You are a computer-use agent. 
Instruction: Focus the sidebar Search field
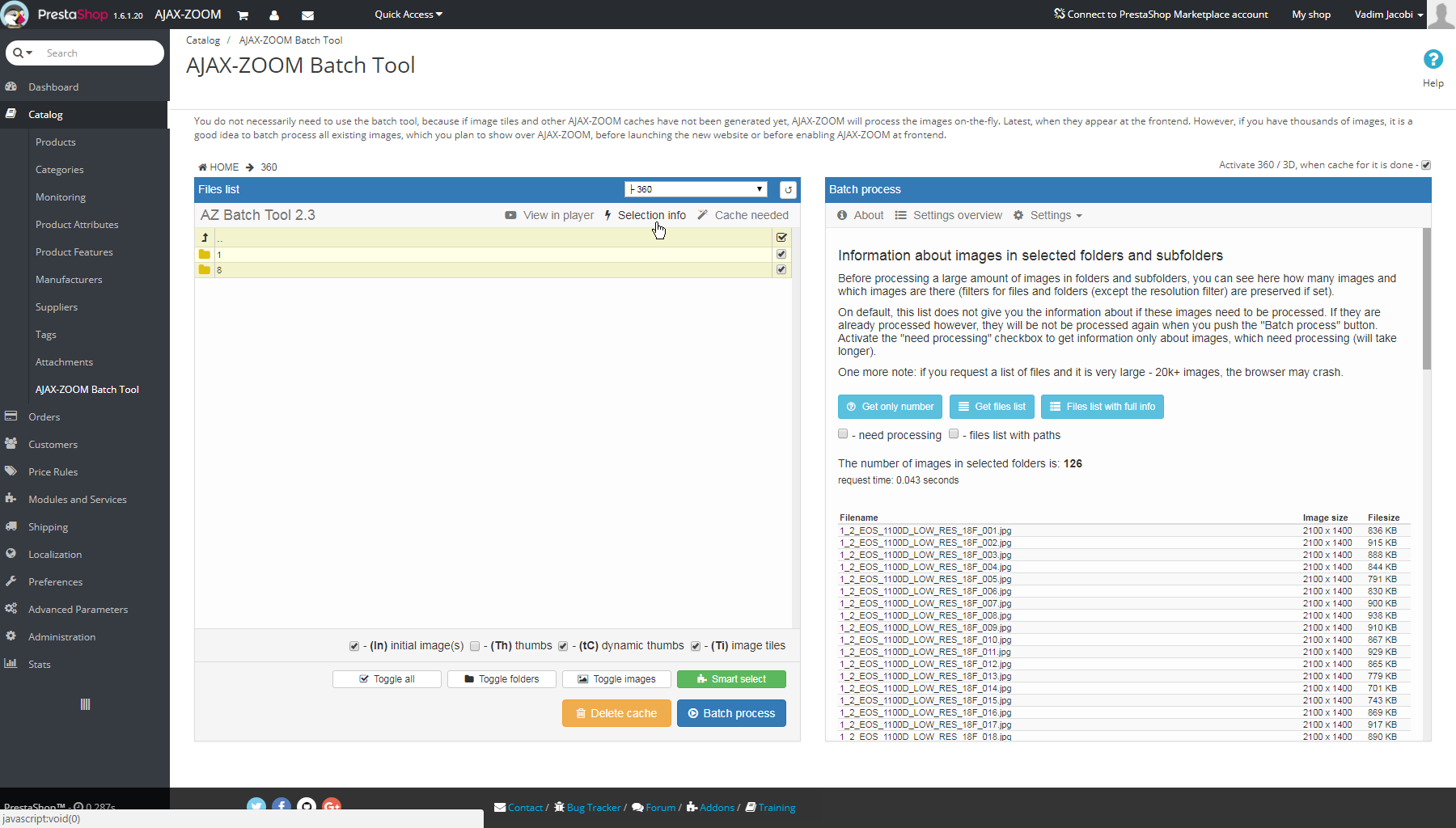(101, 53)
